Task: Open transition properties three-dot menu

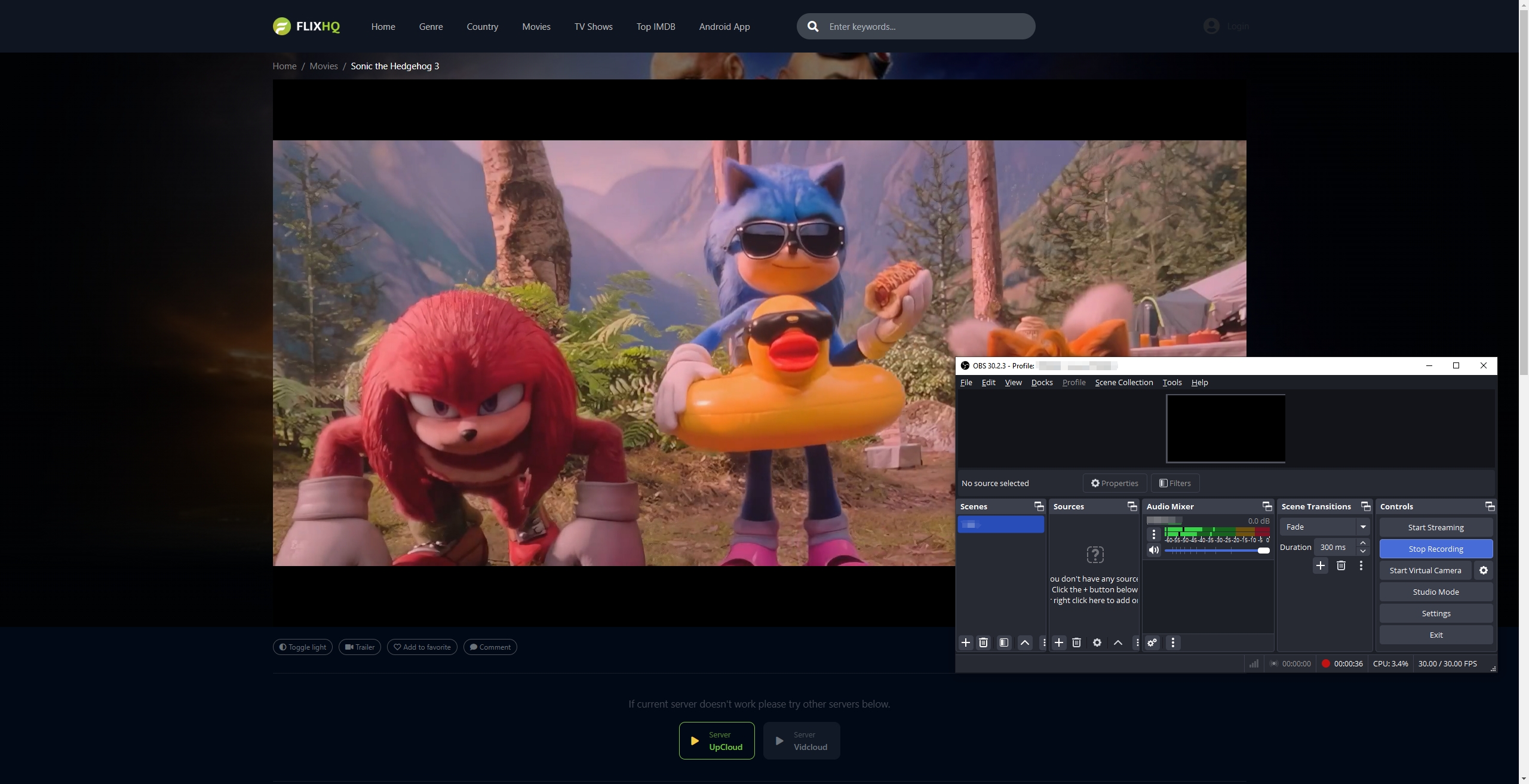Action: click(x=1361, y=565)
